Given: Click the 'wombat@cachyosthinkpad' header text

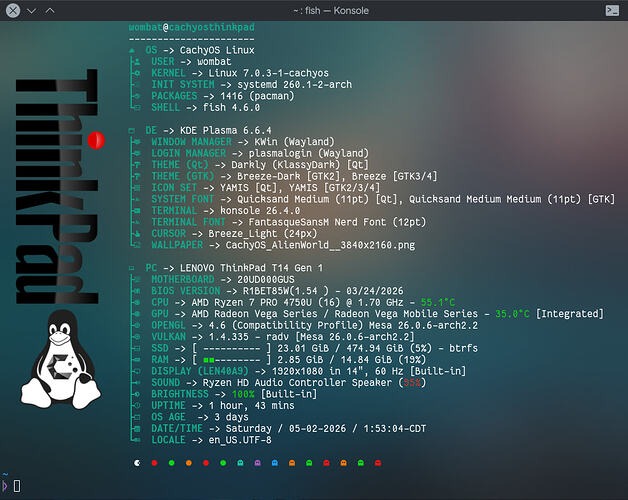Looking at the screenshot, I should (x=191, y=27).
